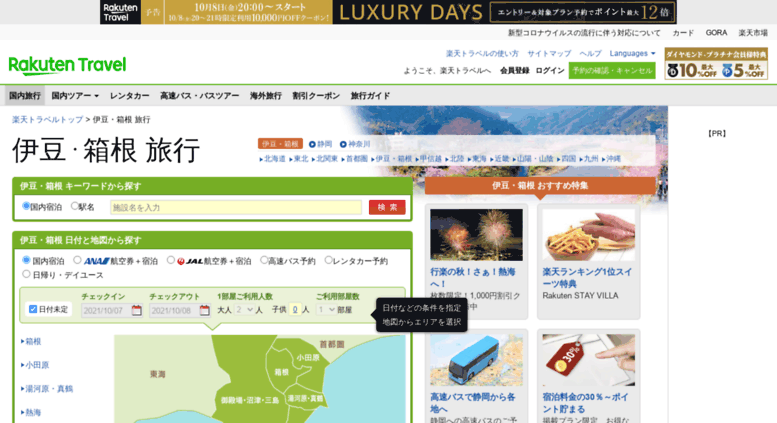The width and height of the screenshot is (777, 423).
Task: Click 楽天トラベルトップ breadcrumb link
Action: 48,119
